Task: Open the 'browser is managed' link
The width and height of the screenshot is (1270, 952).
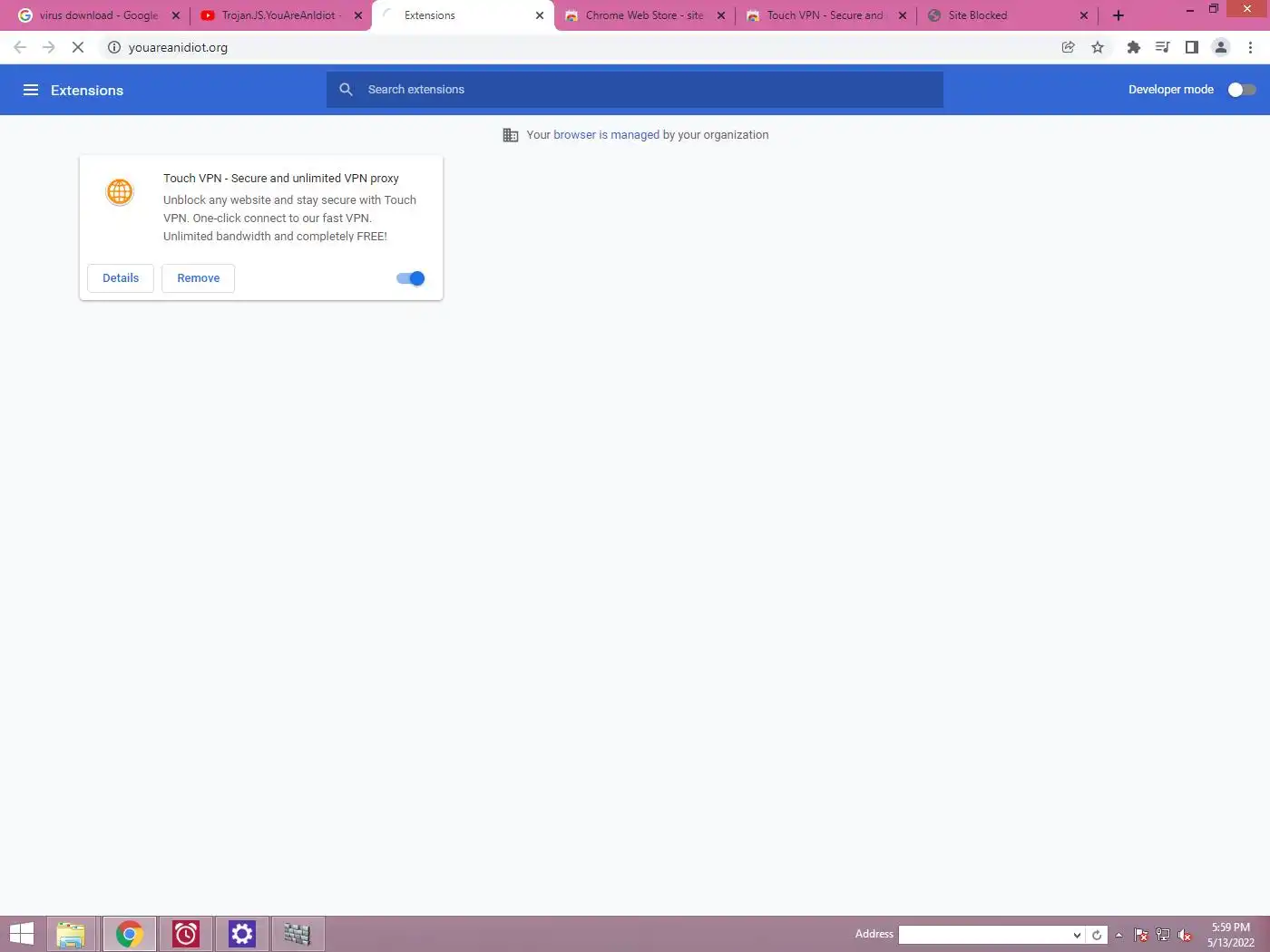Action: pos(606,135)
